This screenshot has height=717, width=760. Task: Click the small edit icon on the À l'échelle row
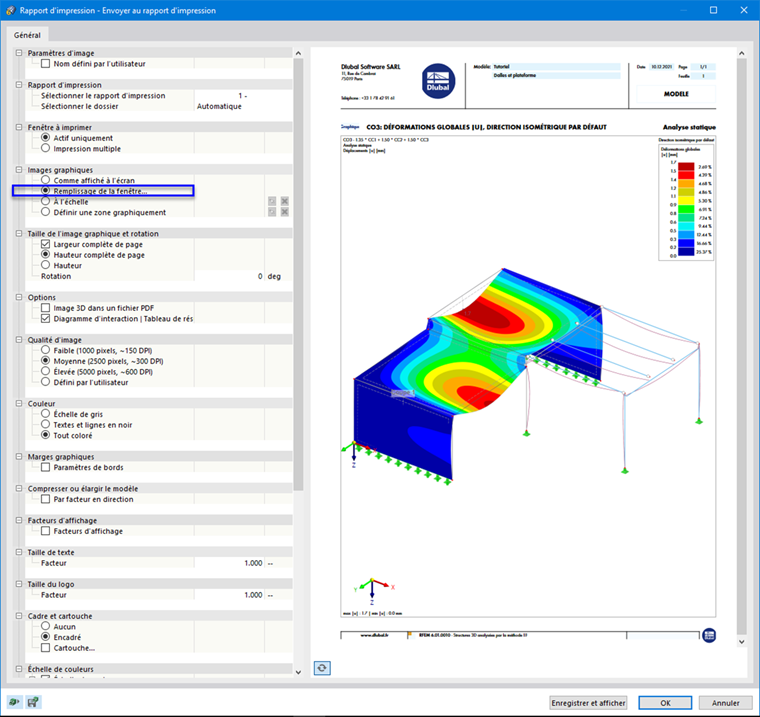[272, 201]
